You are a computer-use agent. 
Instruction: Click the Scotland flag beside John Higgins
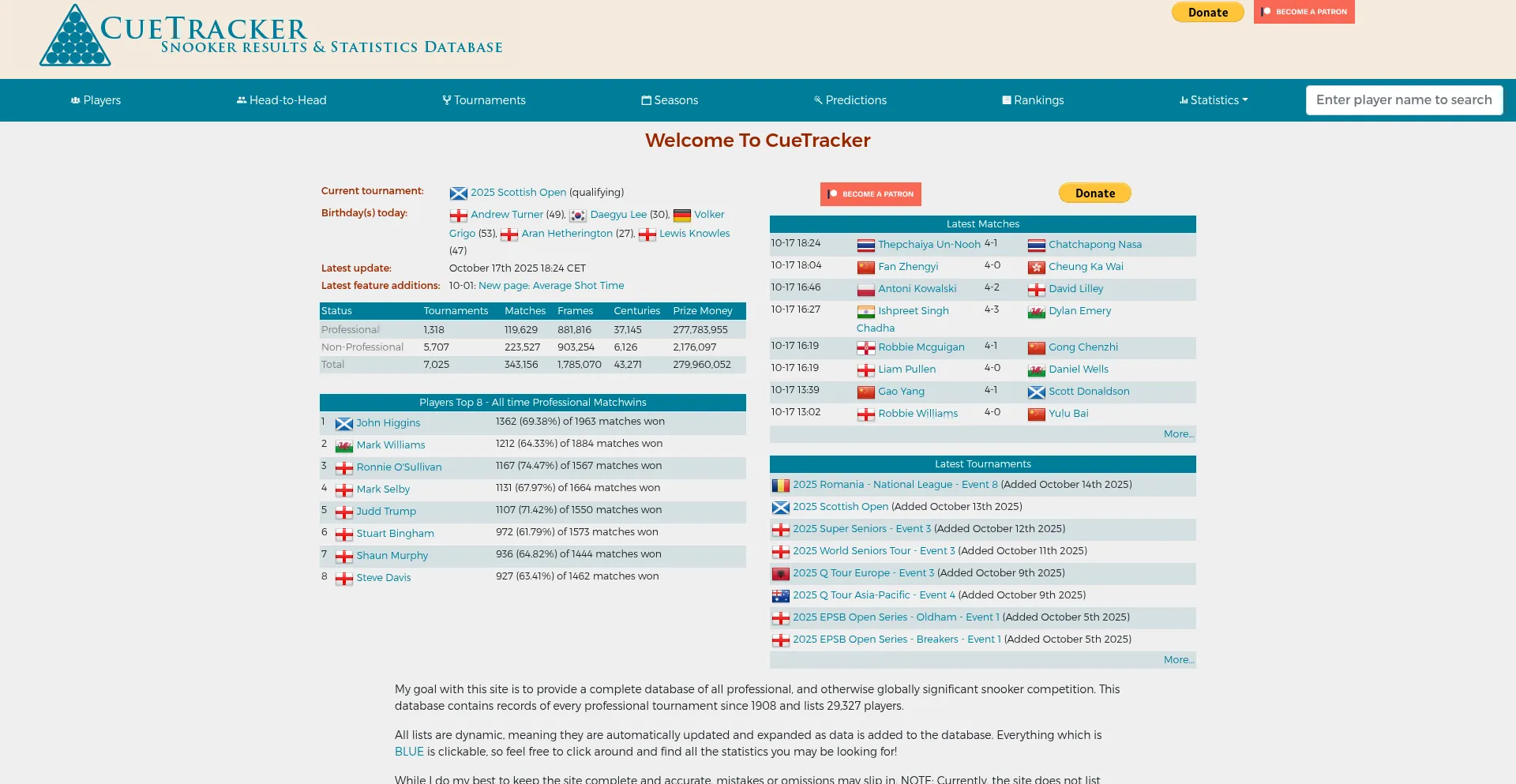point(344,424)
